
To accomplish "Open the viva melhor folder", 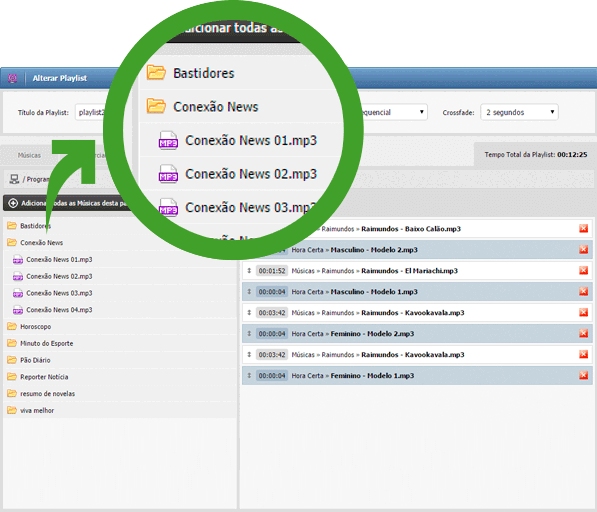I will pos(37,410).
